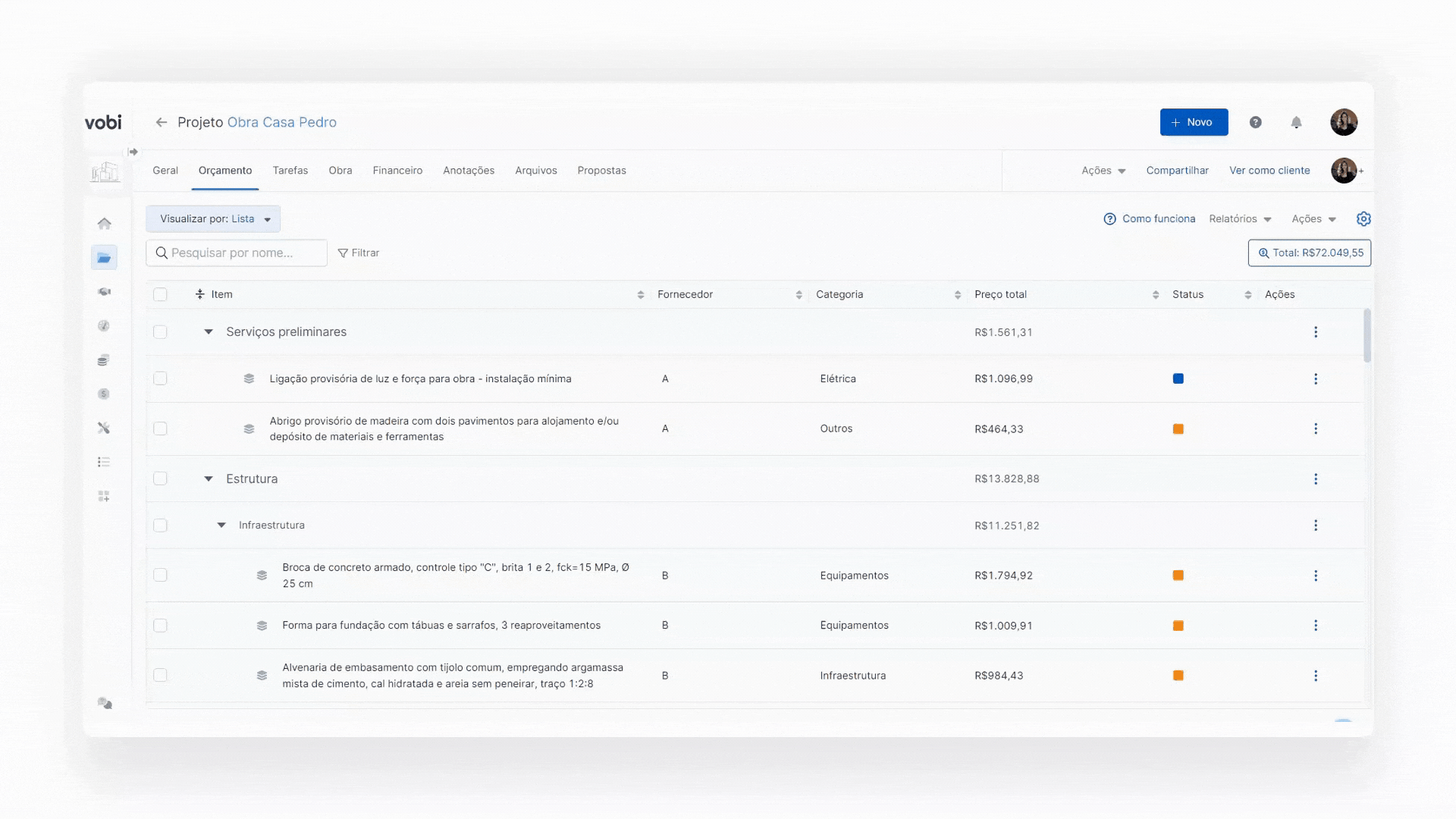Switch to the Financeiro tab

point(397,171)
